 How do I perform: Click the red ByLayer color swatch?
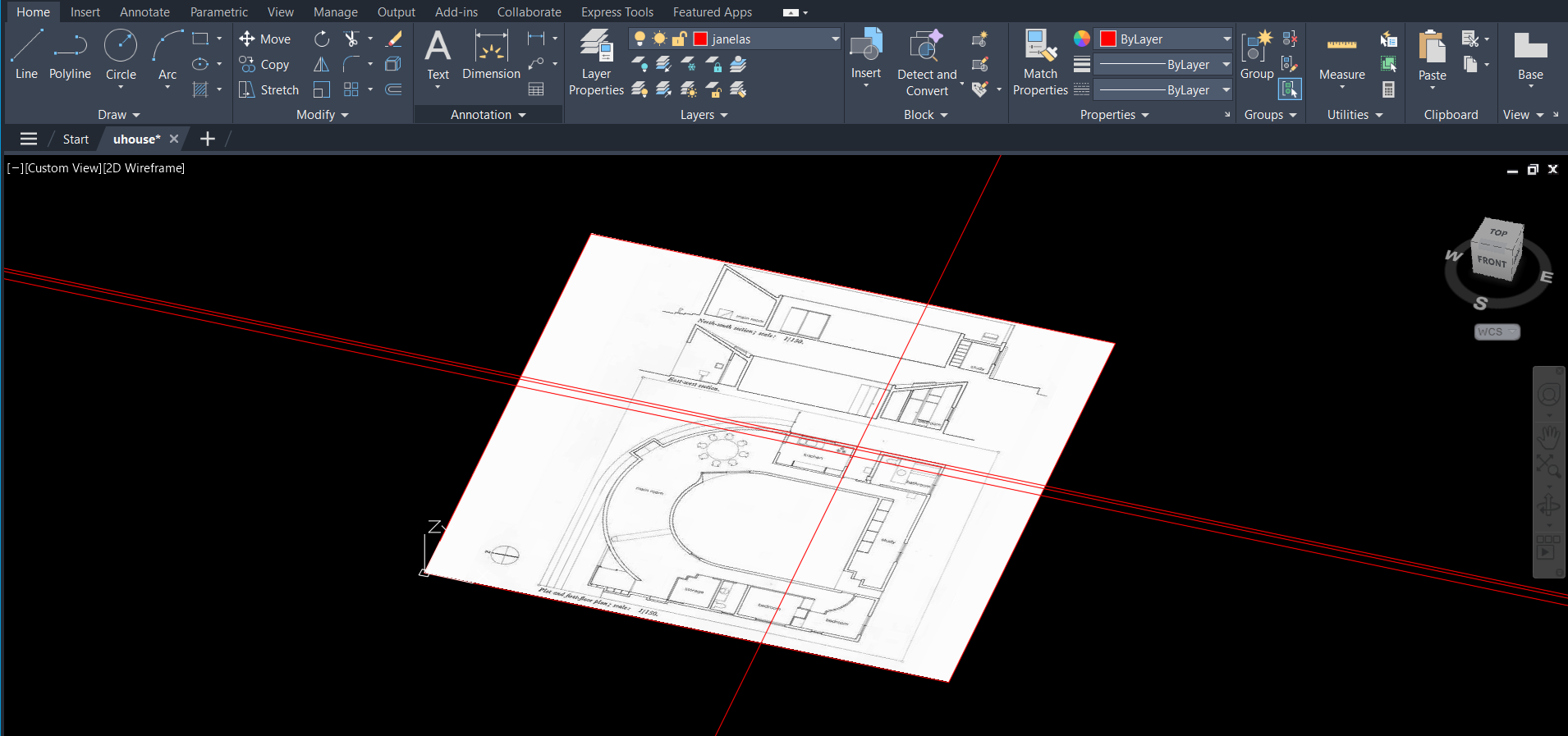[1108, 39]
